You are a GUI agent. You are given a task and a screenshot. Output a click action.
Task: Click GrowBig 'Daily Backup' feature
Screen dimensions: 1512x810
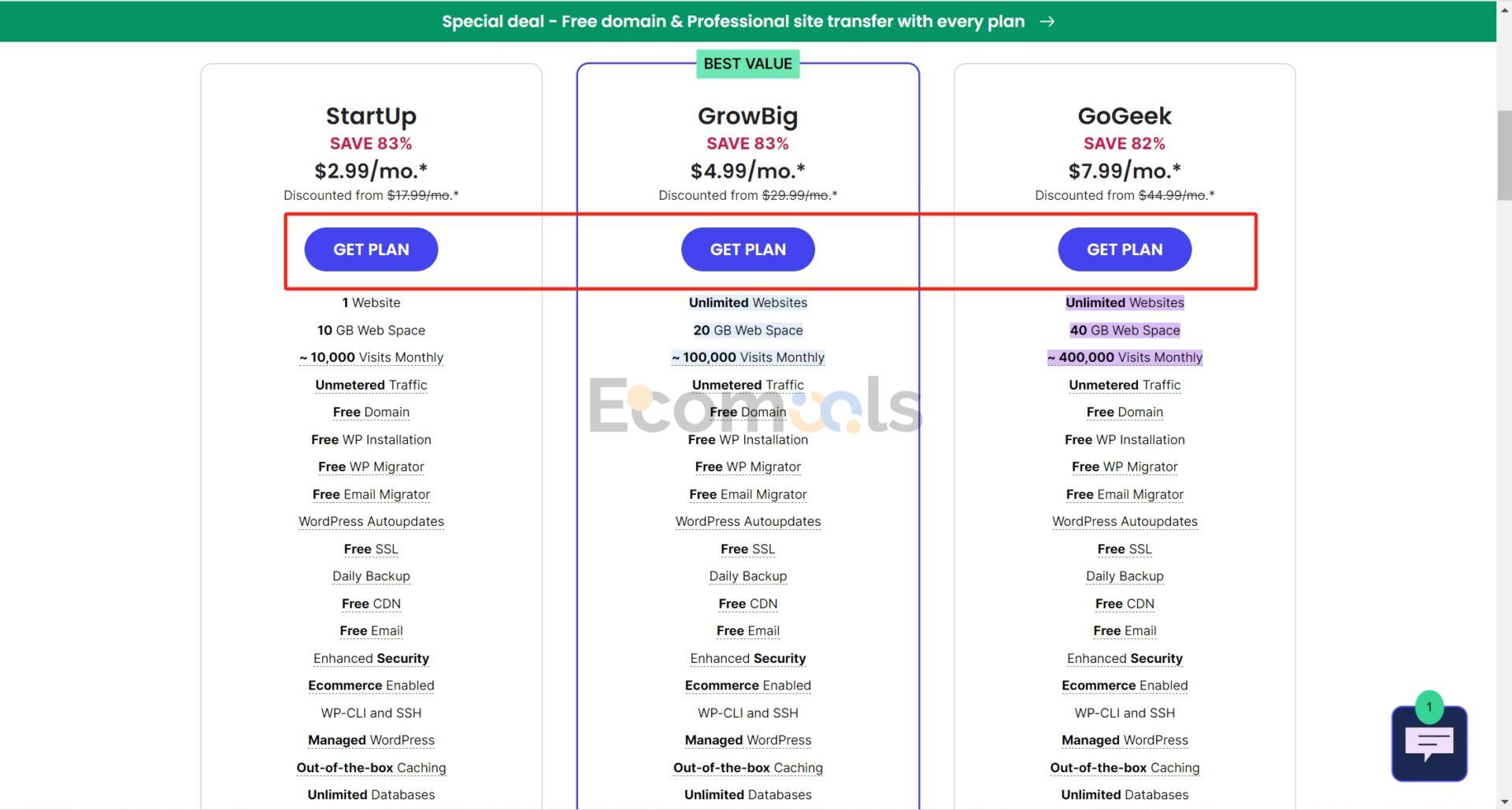coord(747,576)
